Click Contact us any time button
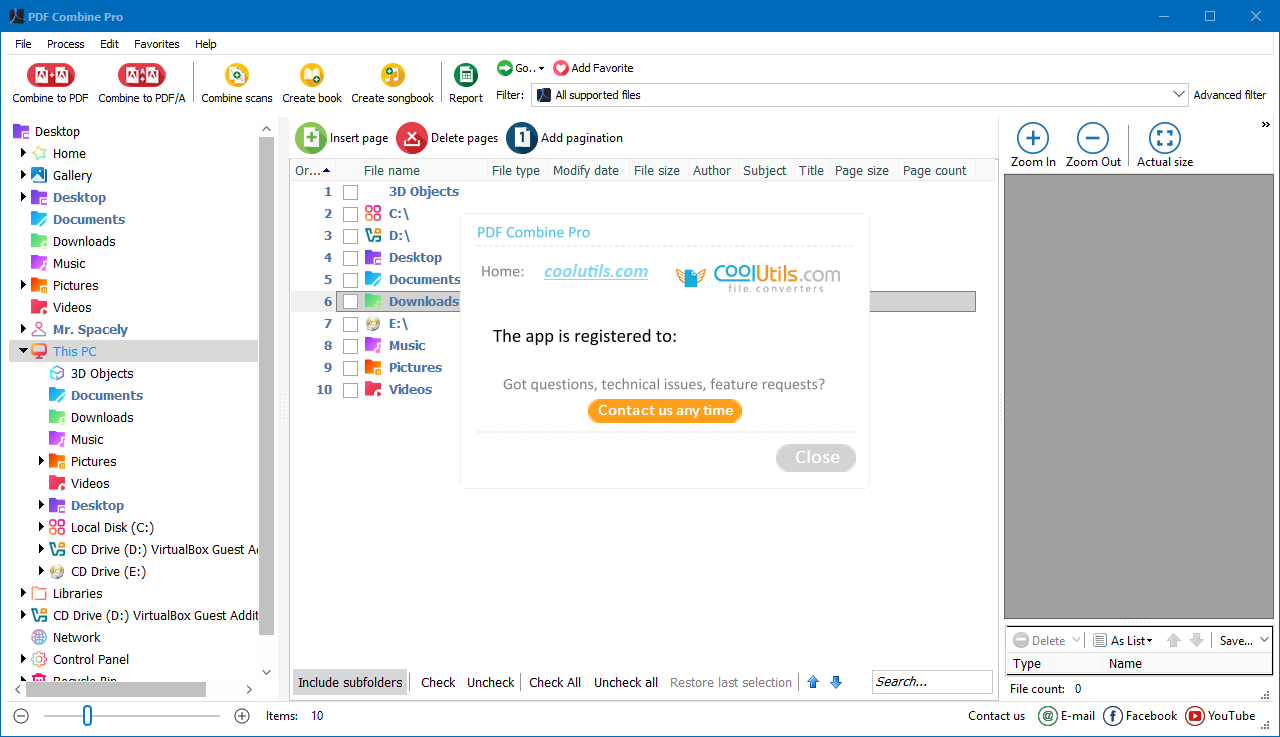1280x737 pixels. (x=665, y=411)
